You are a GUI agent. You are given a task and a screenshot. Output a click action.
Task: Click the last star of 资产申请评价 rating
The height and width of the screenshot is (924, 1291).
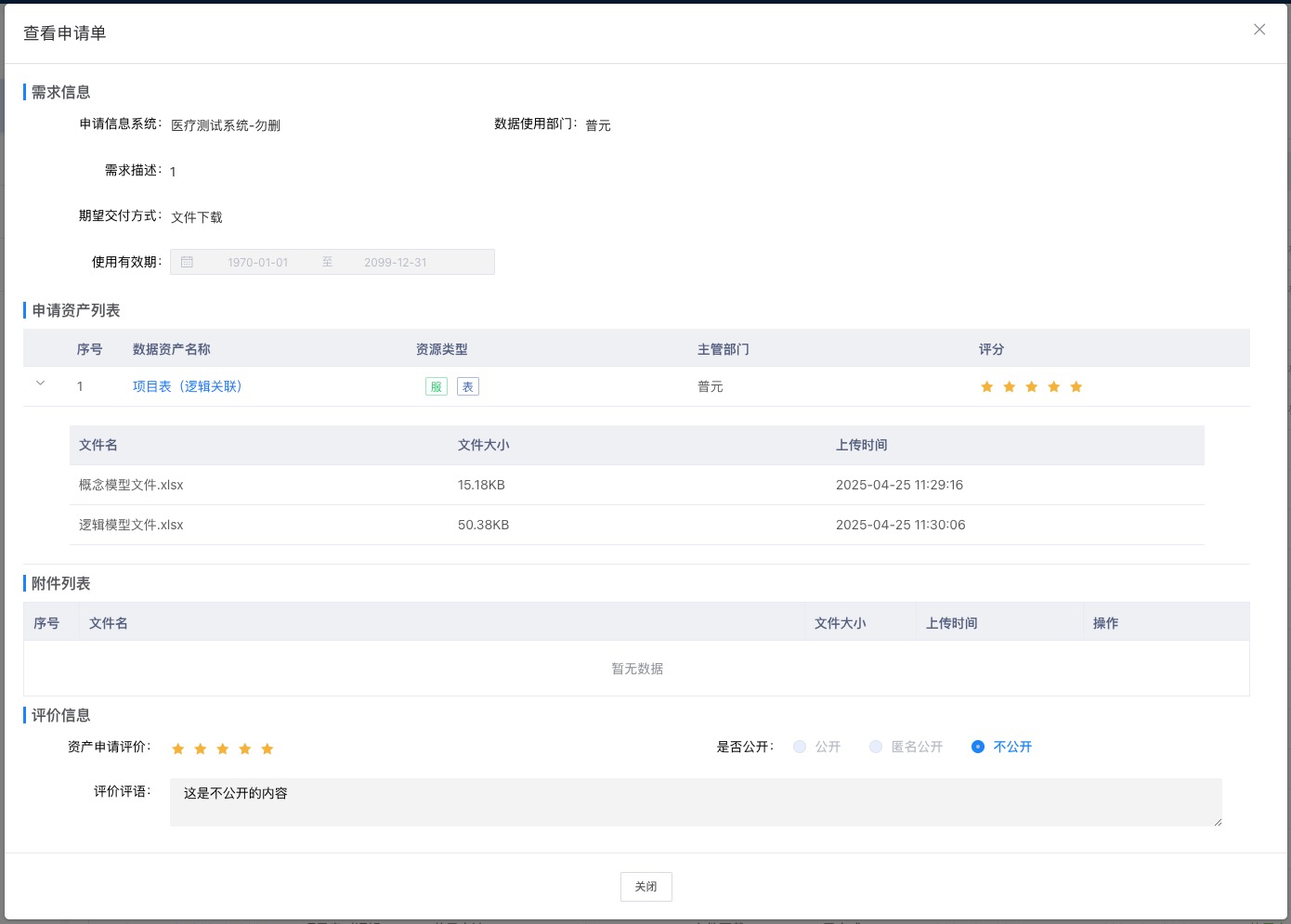click(x=267, y=748)
